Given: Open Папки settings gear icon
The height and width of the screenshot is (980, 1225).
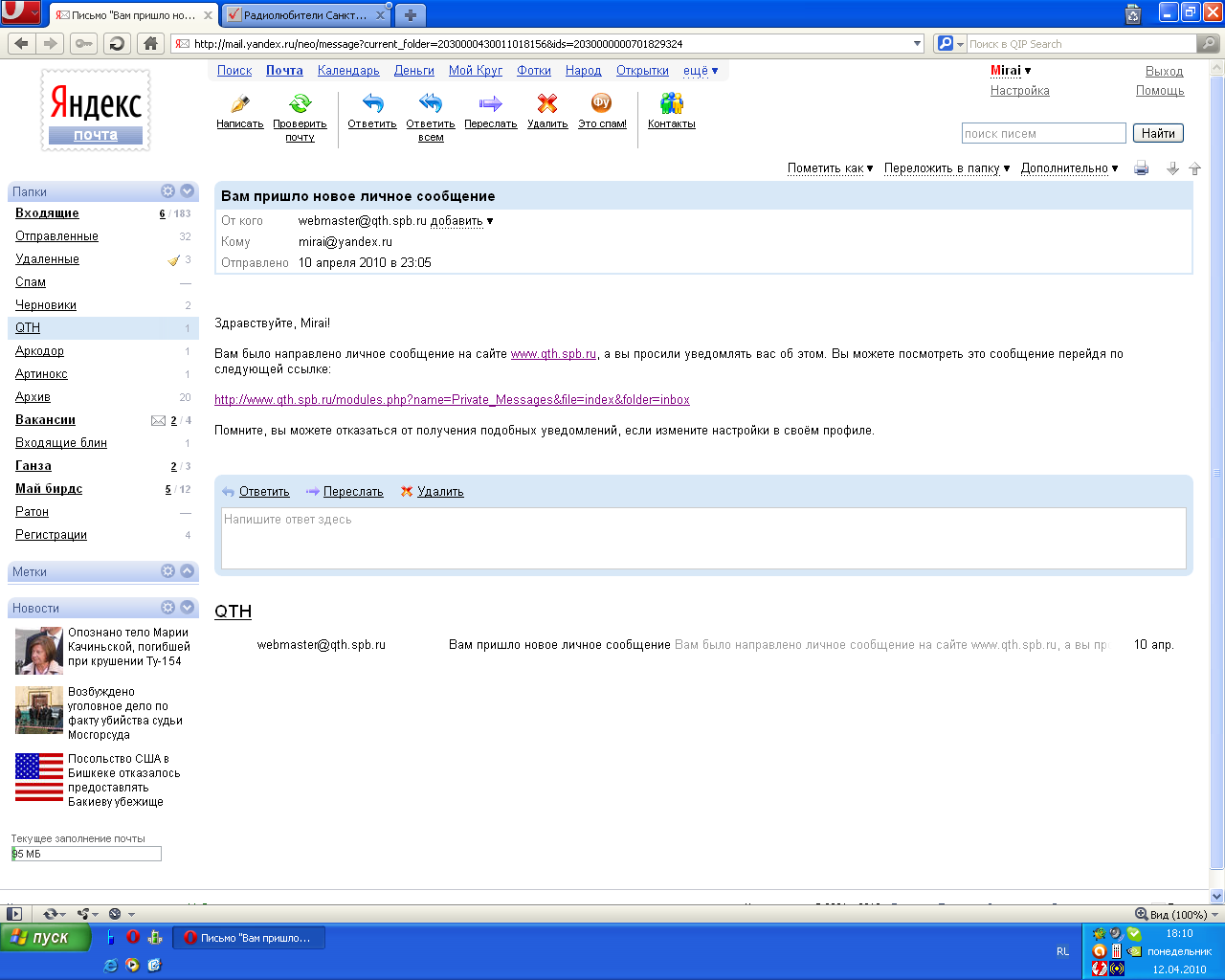Looking at the screenshot, I should coord(167,190).
